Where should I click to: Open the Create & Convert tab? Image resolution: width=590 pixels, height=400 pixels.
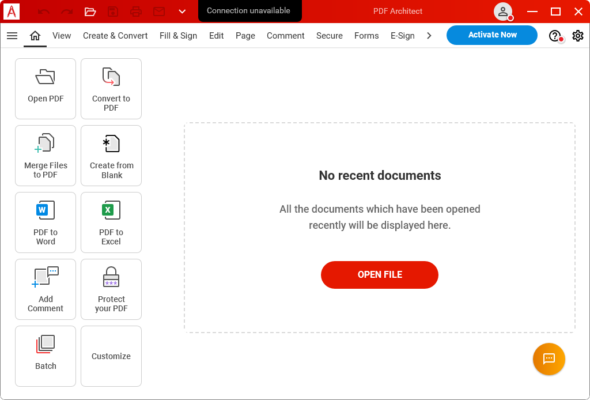[x=115, y=36]
